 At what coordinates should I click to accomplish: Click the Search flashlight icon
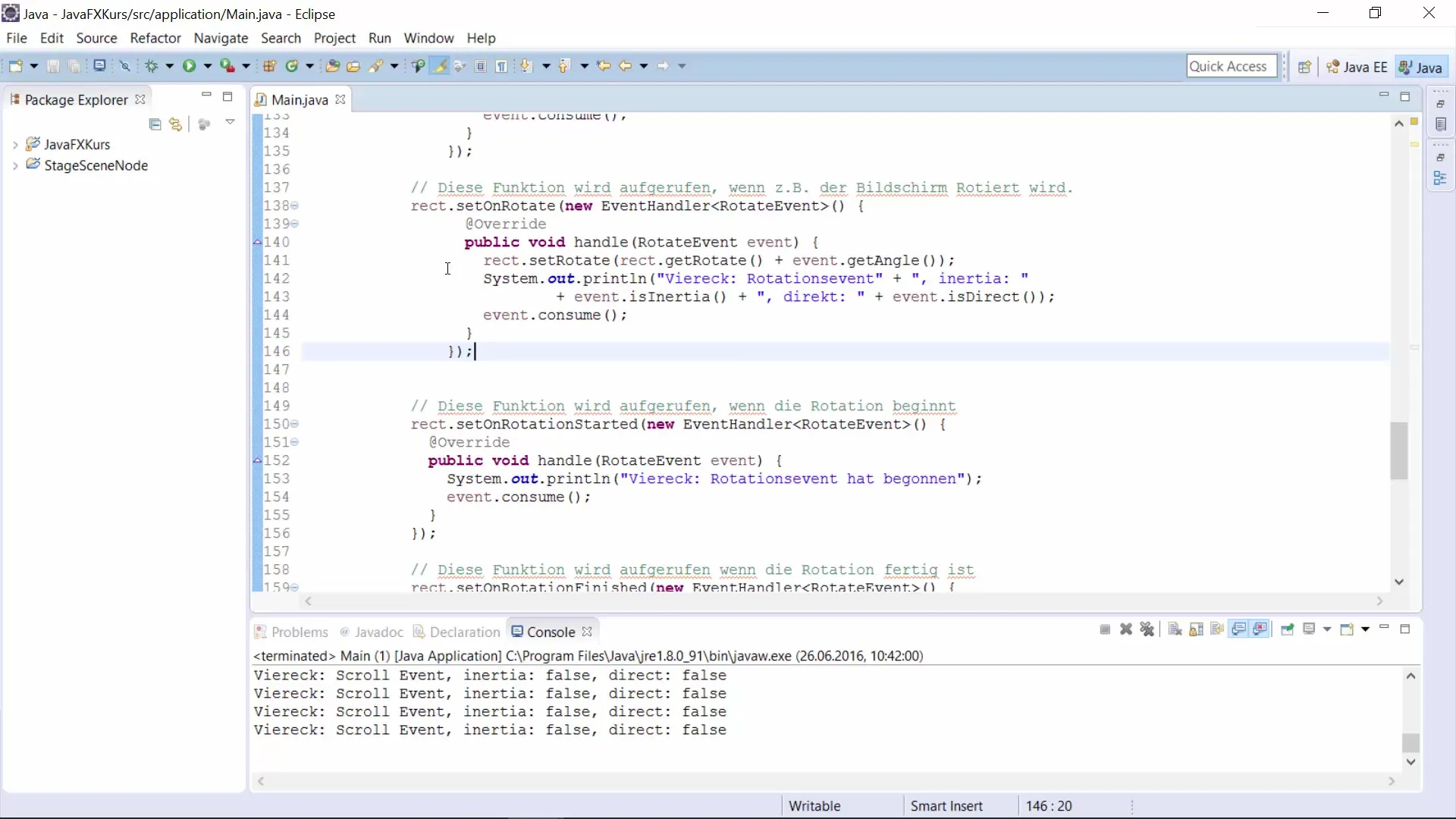click(x=376, y=66)
